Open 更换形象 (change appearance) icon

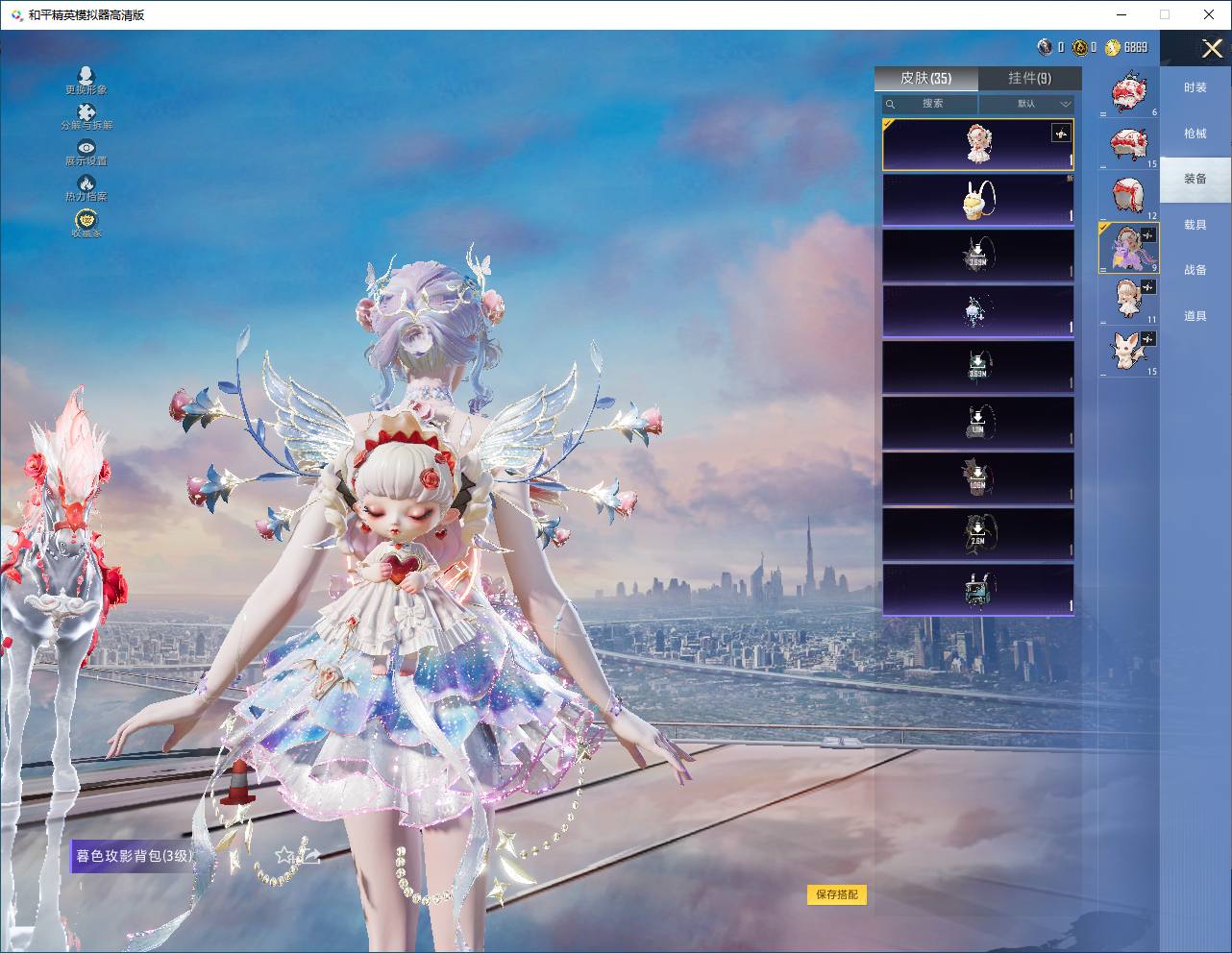(86, 81)
